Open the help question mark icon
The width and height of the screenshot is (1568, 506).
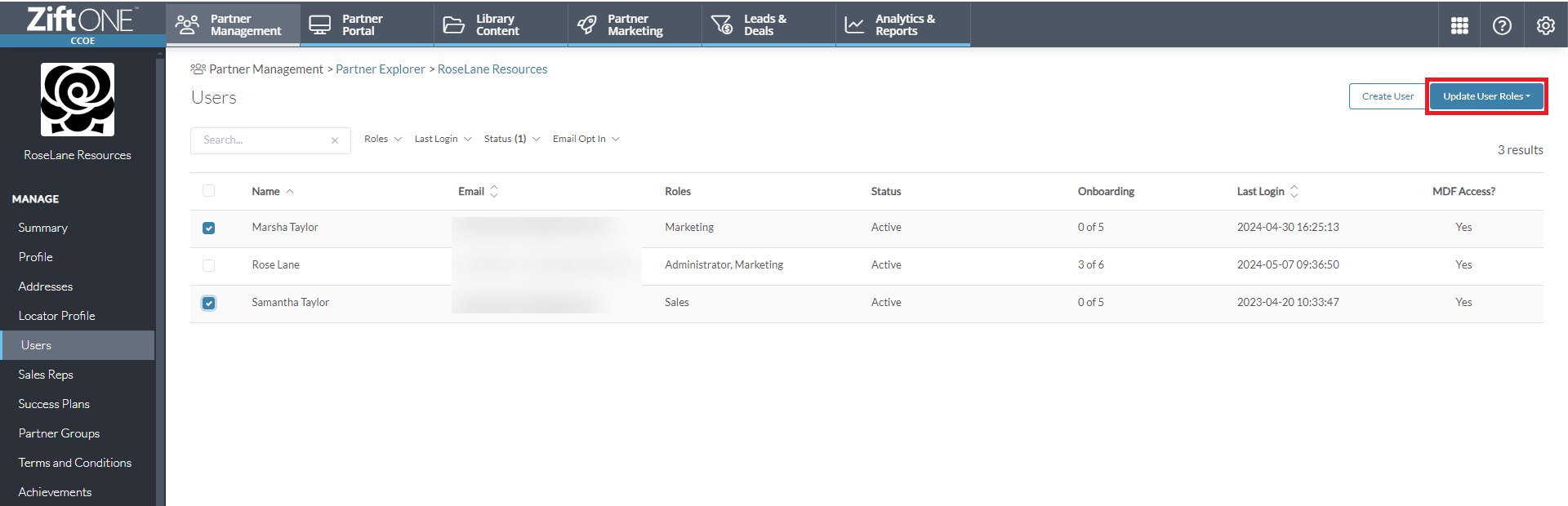(1502, 26)
